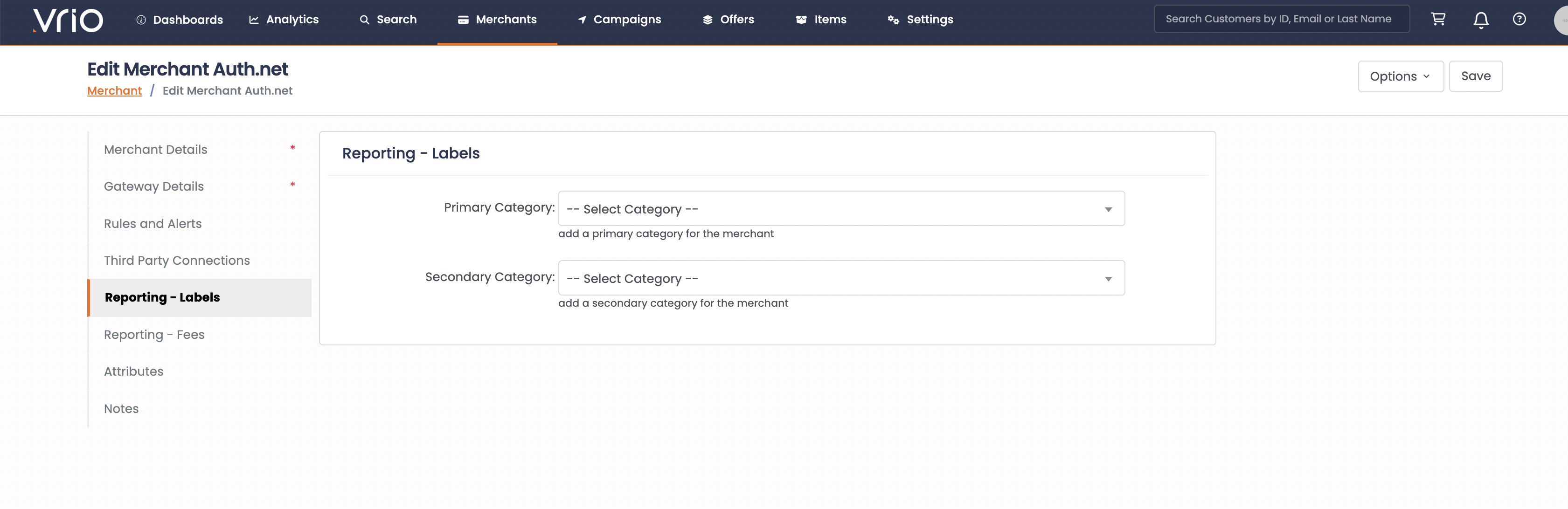The width and height of the screenshot is (1568, 509).
Task: Click the Merchants card icon
Action: coord(463,20)
